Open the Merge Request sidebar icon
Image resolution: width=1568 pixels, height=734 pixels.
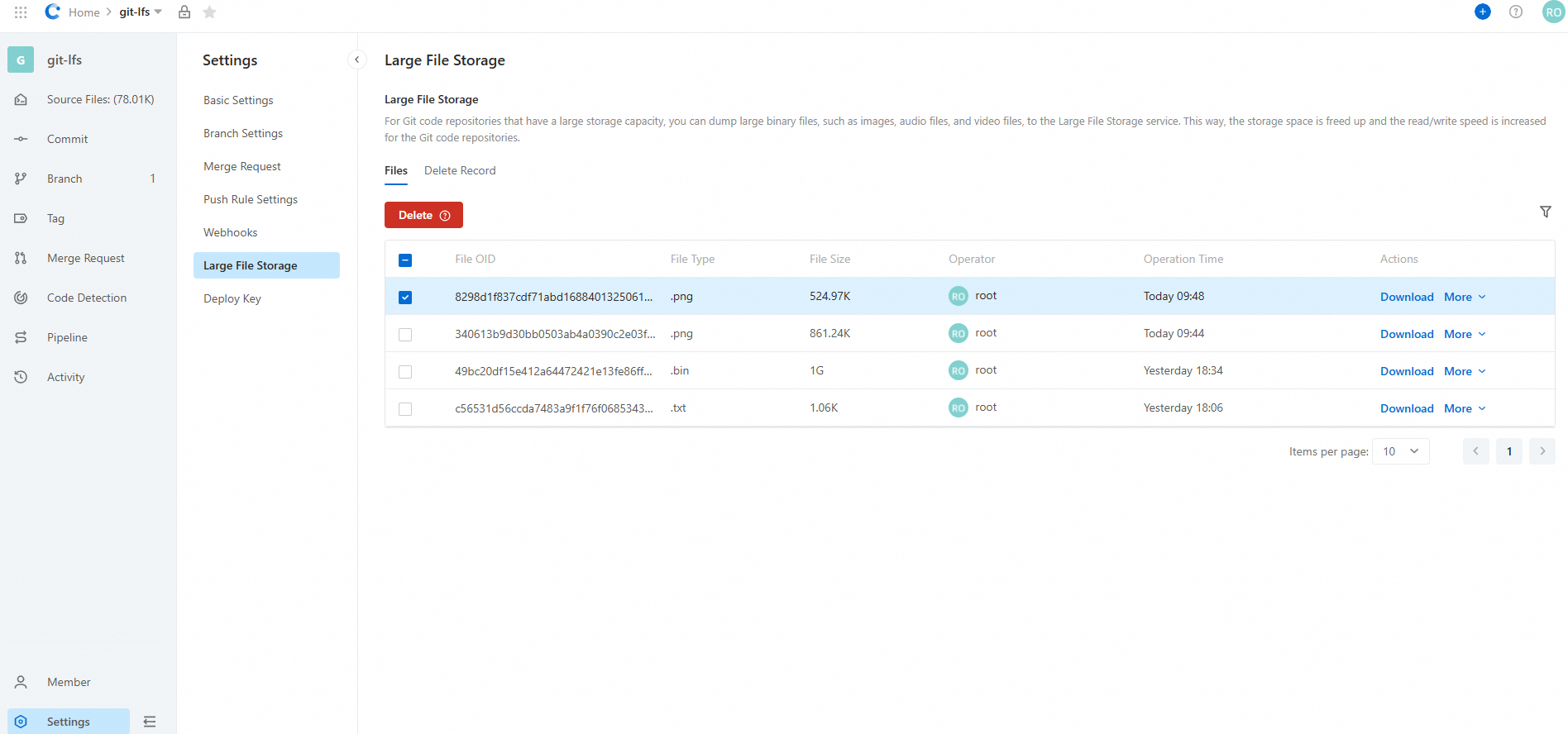pyautogui.click(x=21, y=258)
